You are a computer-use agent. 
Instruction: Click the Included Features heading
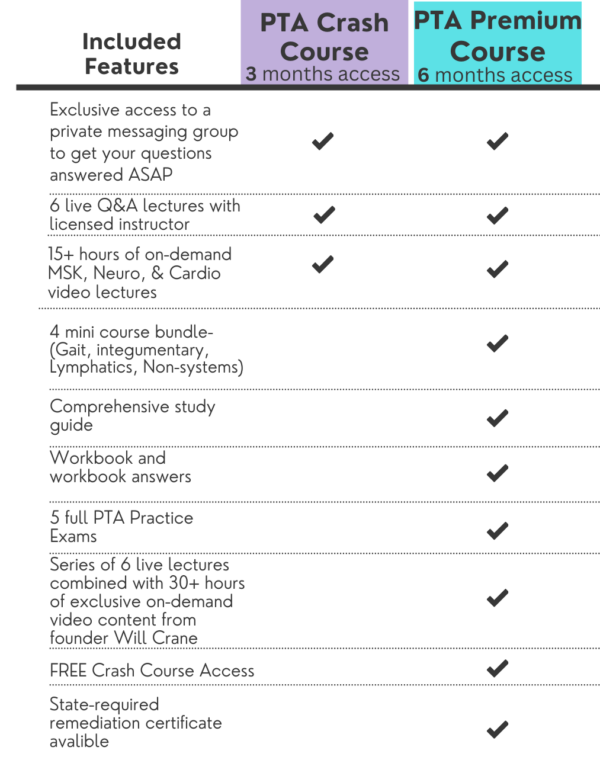click(131, 54)
